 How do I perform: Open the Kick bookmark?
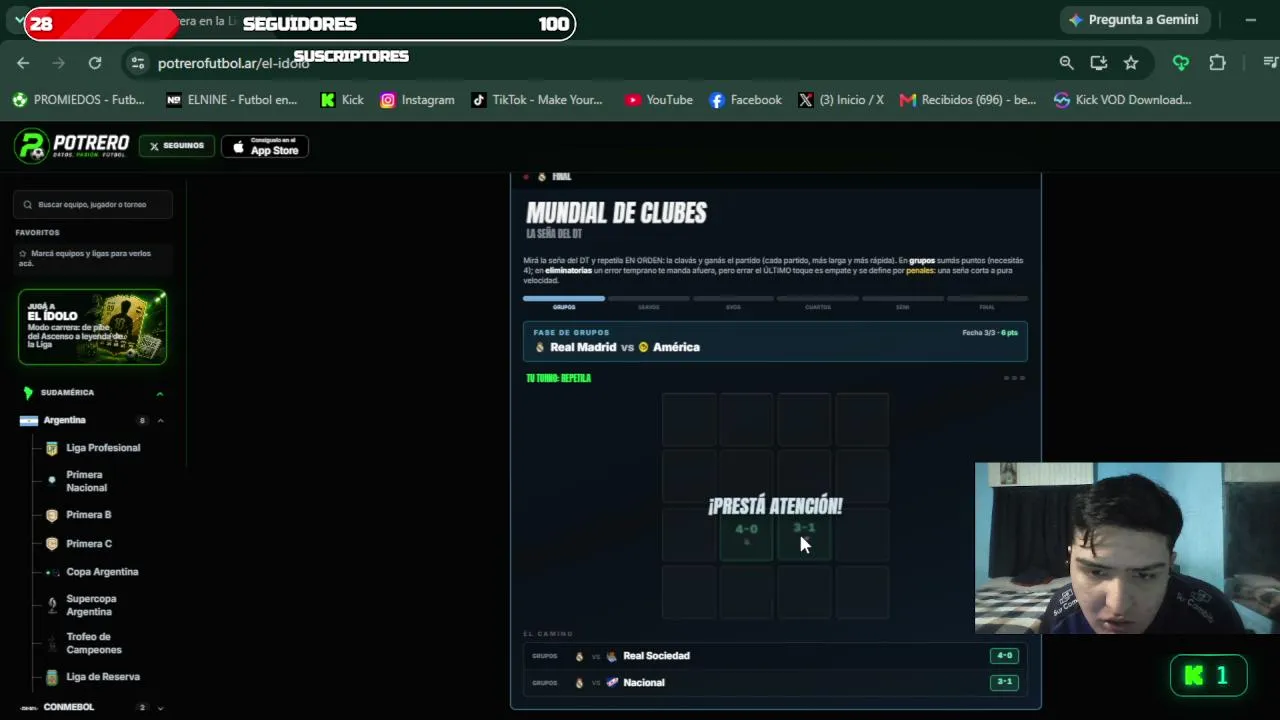pyautogui.click(x=342, y=100)
